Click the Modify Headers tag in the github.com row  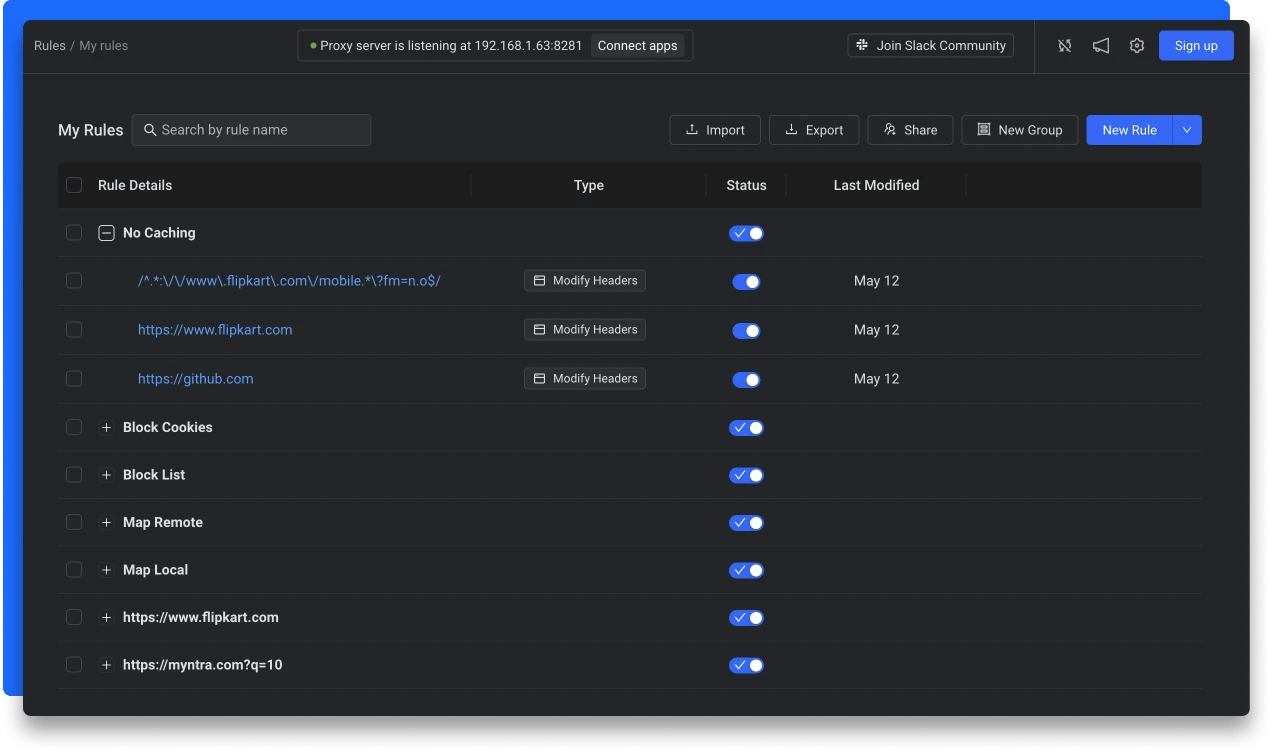point(585,379)
